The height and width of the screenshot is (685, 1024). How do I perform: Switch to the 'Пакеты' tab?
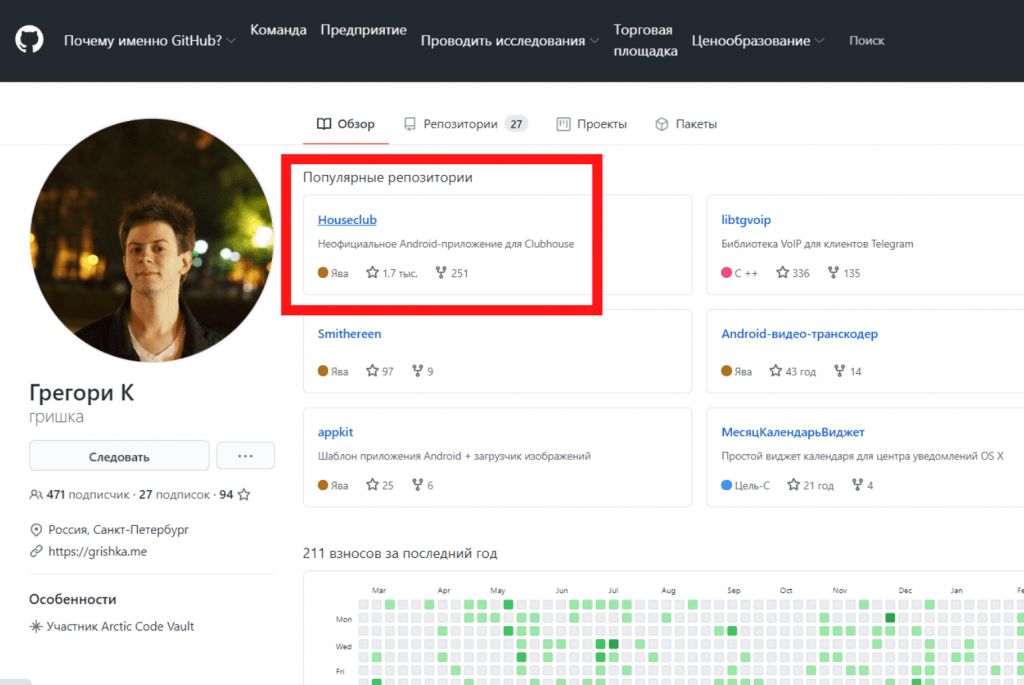click(x=686, y=124)
